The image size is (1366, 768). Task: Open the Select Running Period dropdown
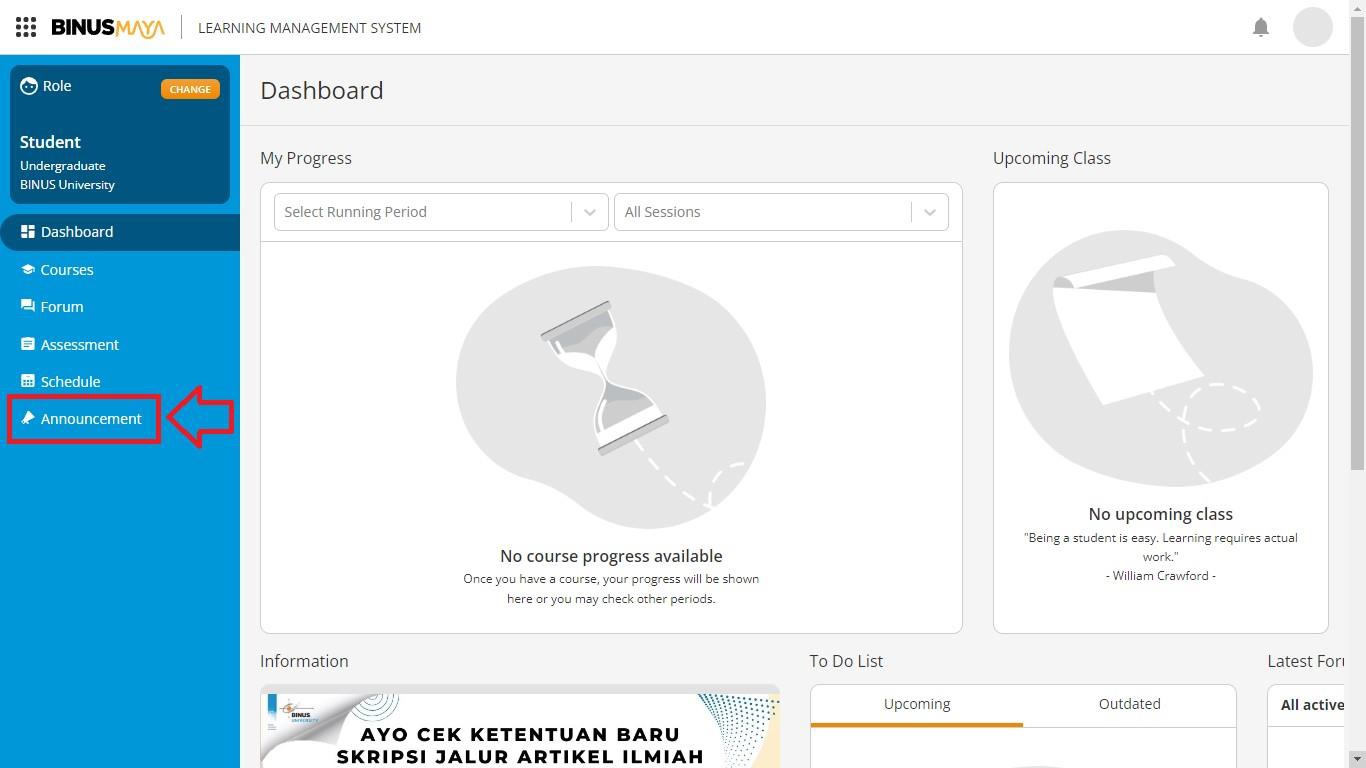click(440, 211)
